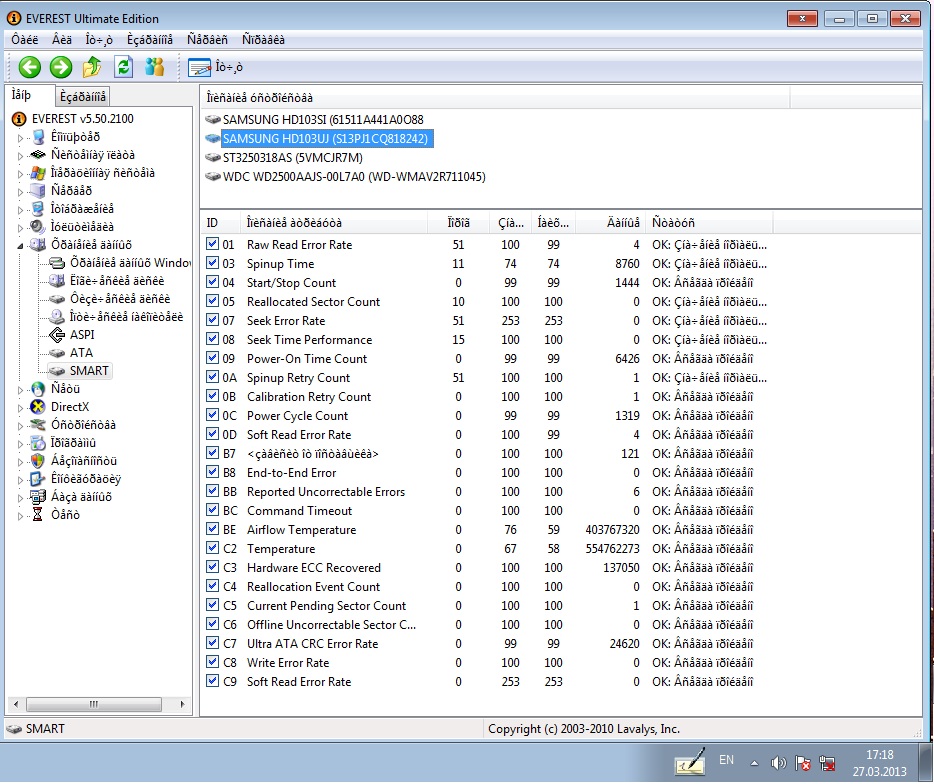Screen dimensions: 934x784
Task: Open the last menu bar item
Action: (263, 40)
